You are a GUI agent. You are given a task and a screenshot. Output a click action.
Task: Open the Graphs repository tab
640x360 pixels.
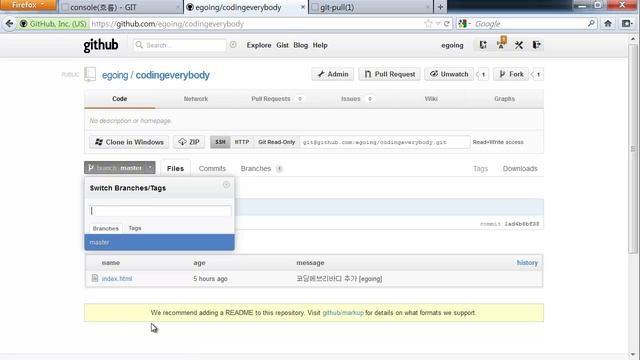click(x=504, y=99)
